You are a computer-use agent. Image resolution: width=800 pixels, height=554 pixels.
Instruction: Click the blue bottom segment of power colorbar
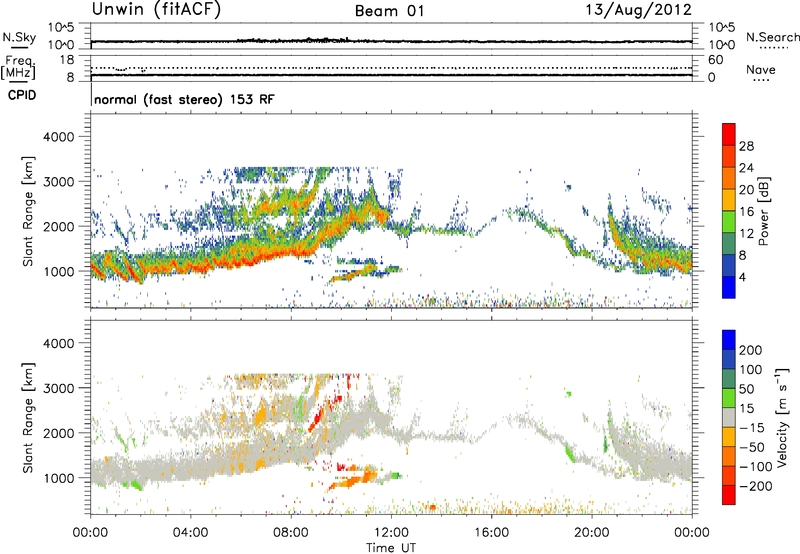(729, 287)
